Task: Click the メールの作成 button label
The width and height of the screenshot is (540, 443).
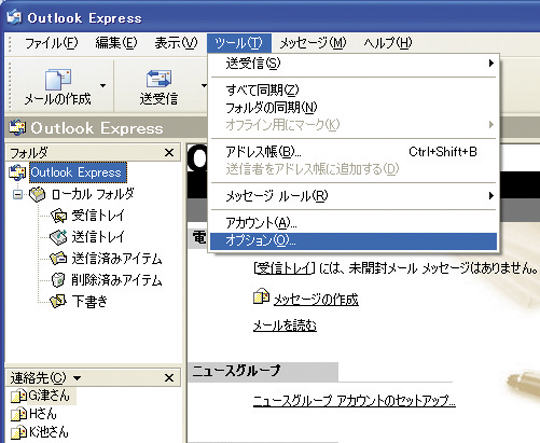Action: (58, 99)
